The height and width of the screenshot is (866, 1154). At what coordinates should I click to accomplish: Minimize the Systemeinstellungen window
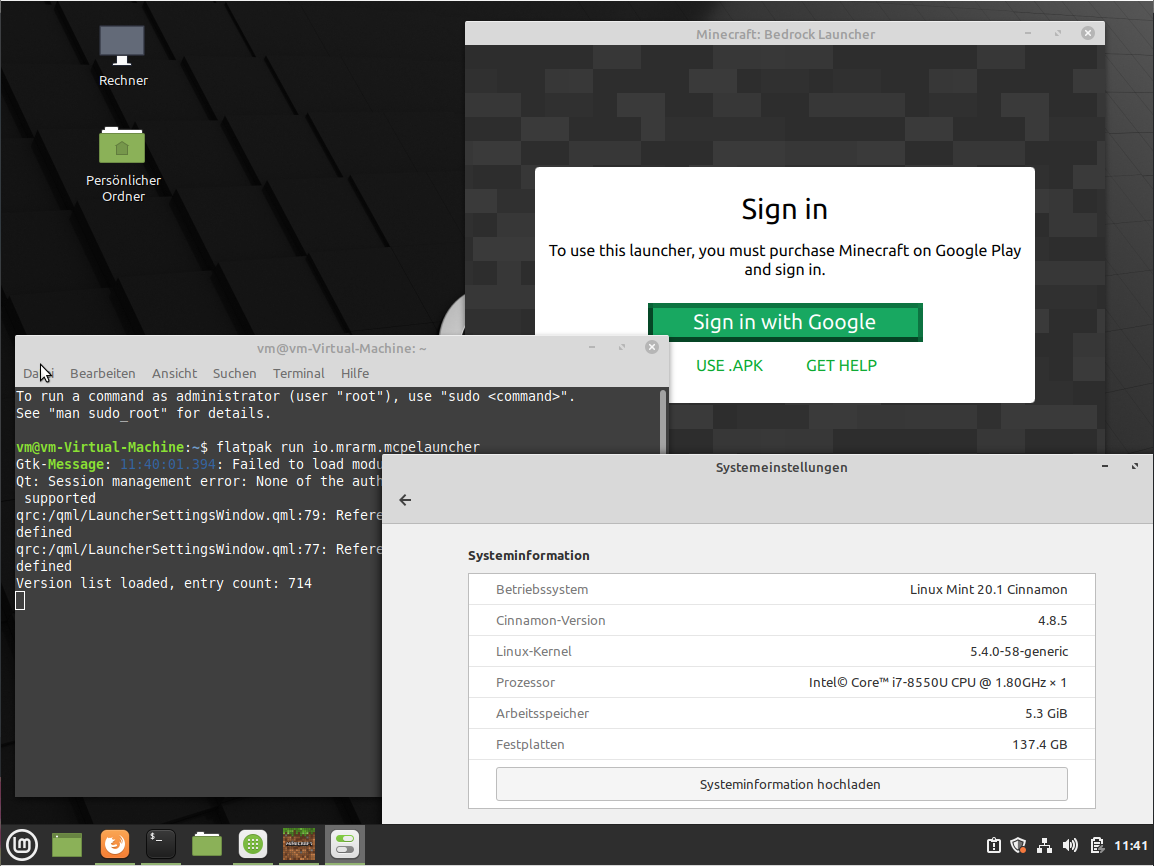pos(1105,466)
